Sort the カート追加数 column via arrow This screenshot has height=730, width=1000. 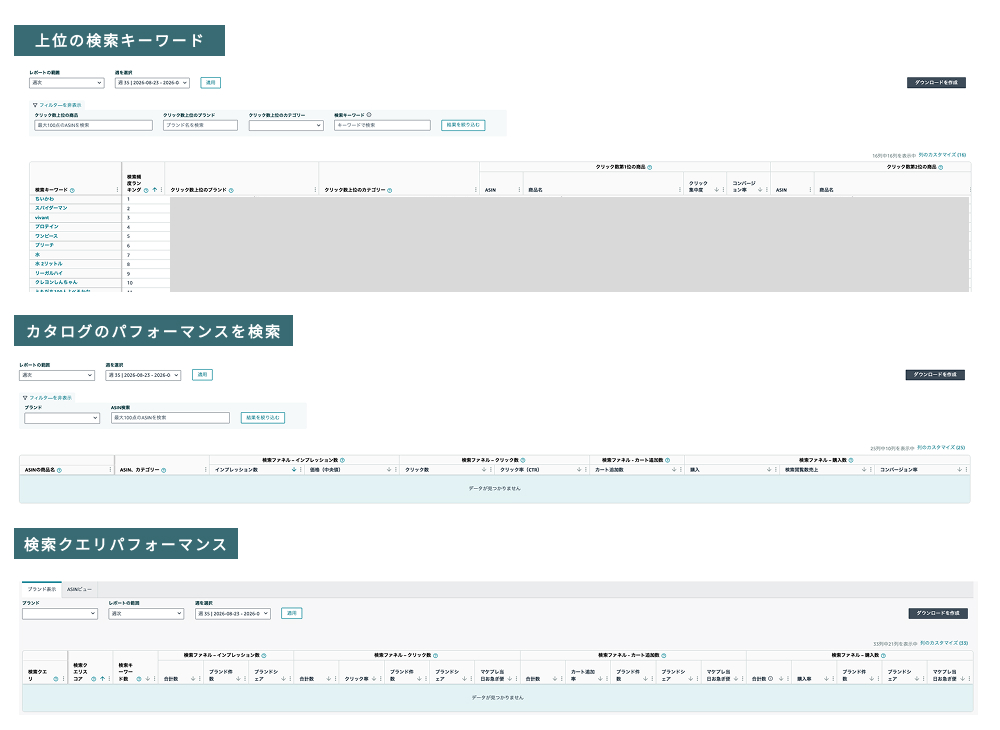click(674, 470)
